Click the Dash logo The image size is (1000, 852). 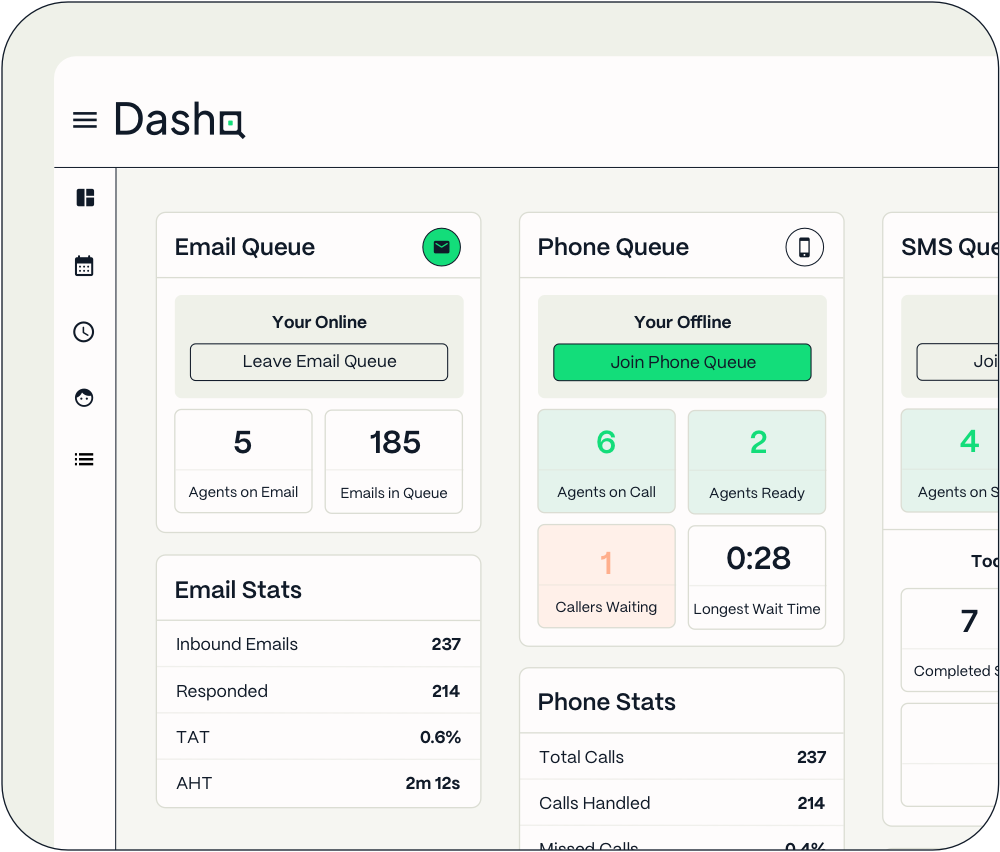(x=179, y=119)
